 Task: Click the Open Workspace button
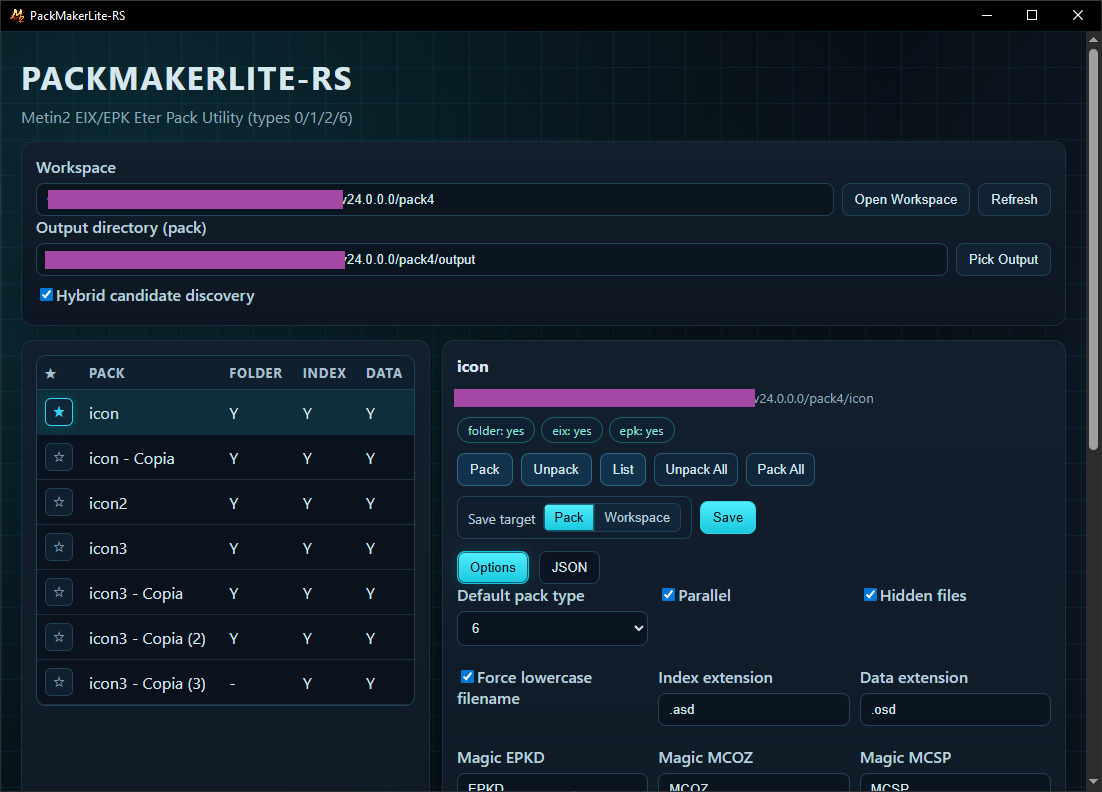point(905,200)
